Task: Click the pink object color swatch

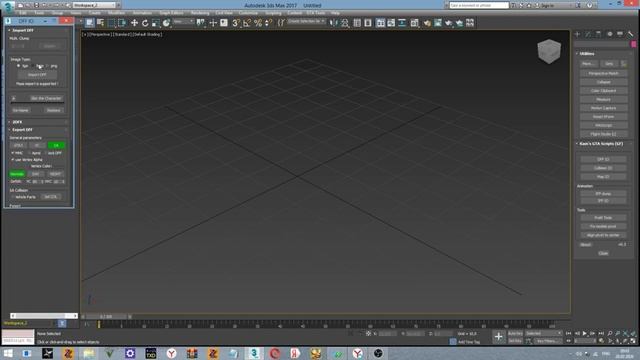Action: [x=633, y=44]
